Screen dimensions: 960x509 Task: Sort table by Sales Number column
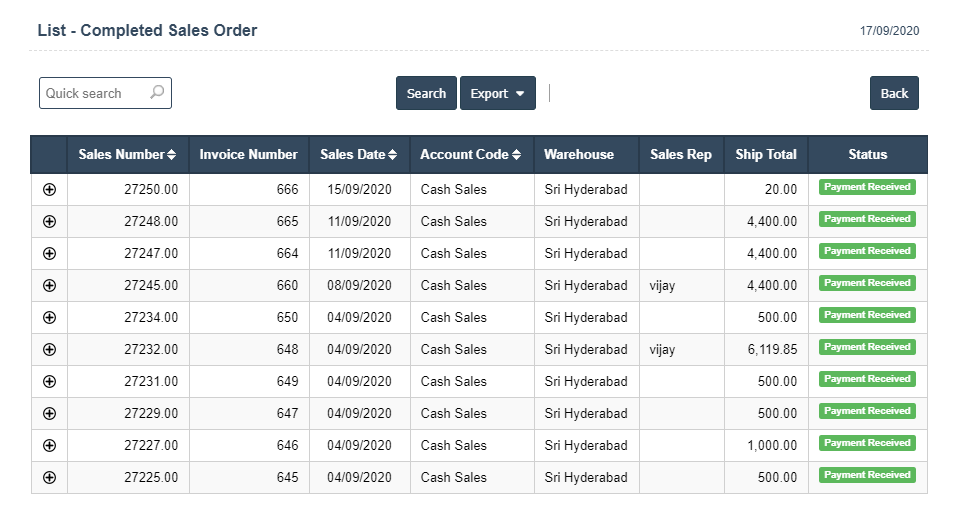(x=127, y=154)
